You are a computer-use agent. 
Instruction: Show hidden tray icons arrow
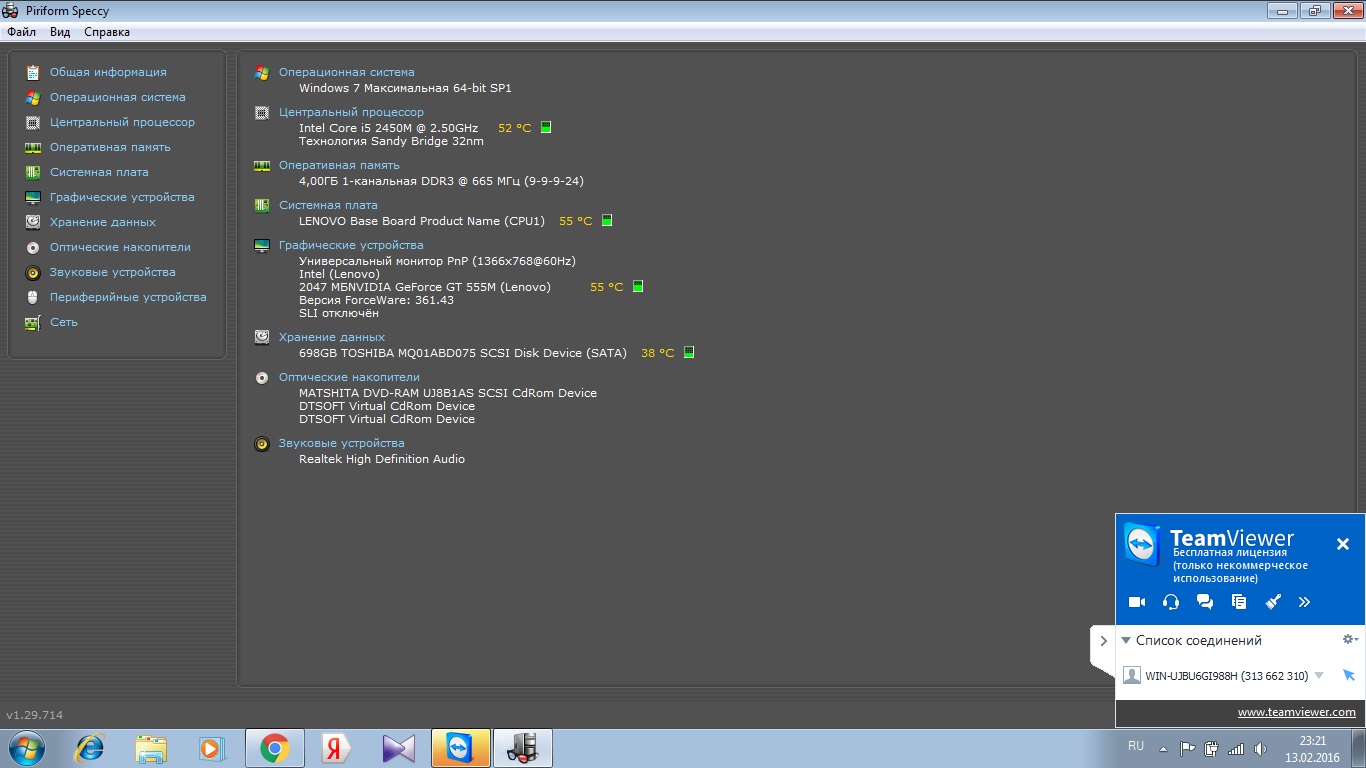1163,748
